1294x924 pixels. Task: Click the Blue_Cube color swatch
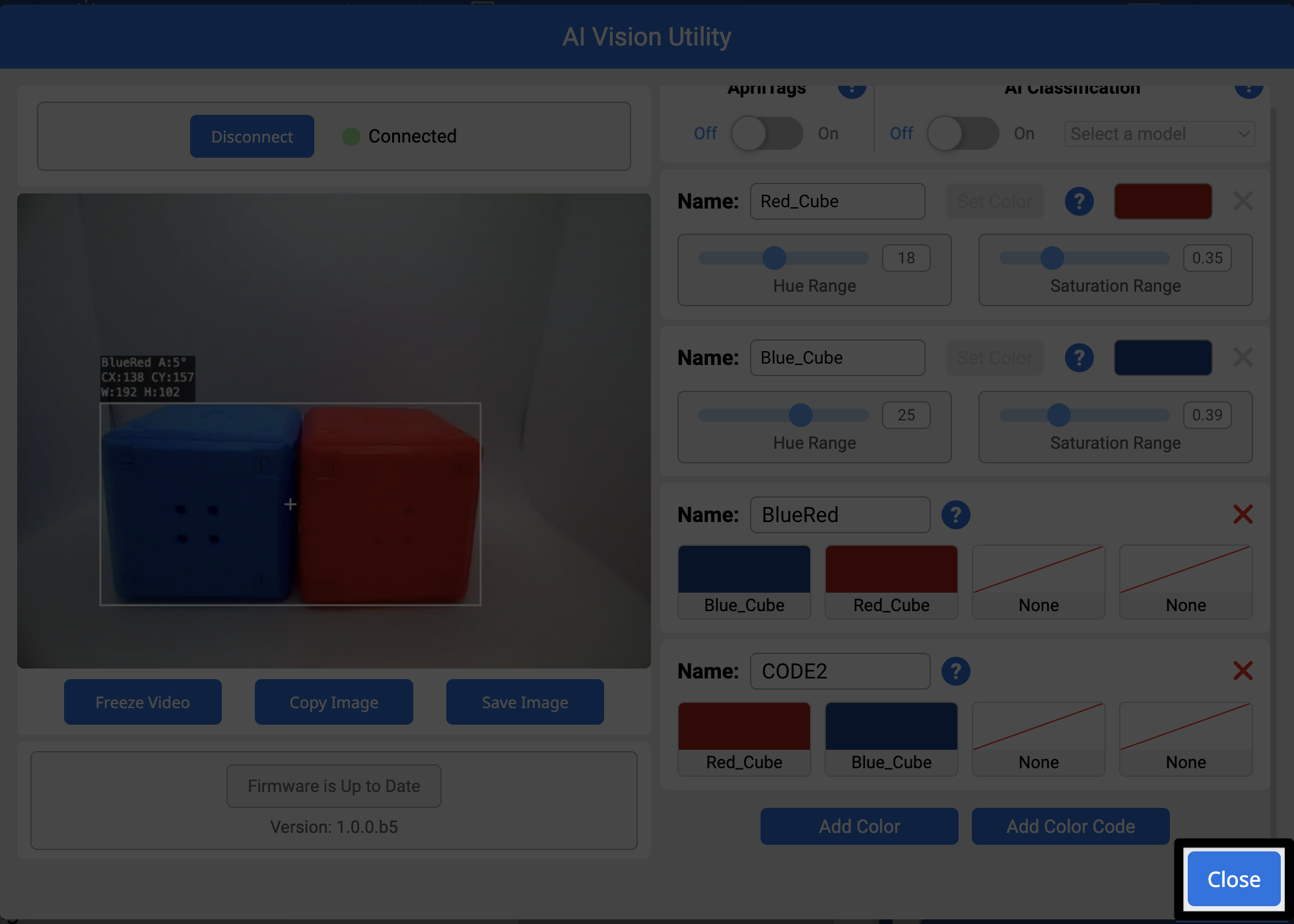(x=1163, y=358)
